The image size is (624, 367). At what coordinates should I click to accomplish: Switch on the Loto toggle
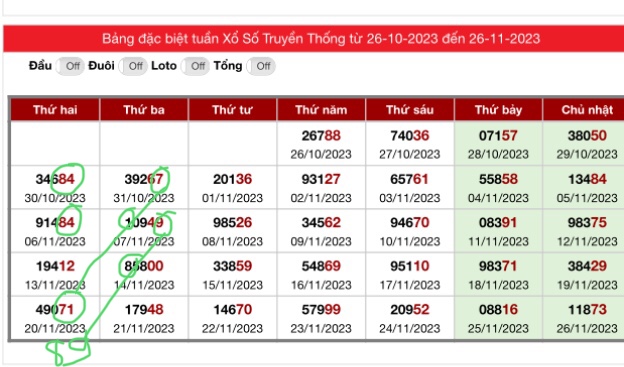195,66
